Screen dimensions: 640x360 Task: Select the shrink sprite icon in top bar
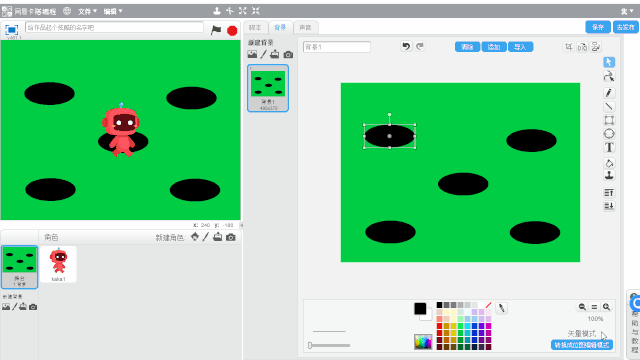click(256, 11)
